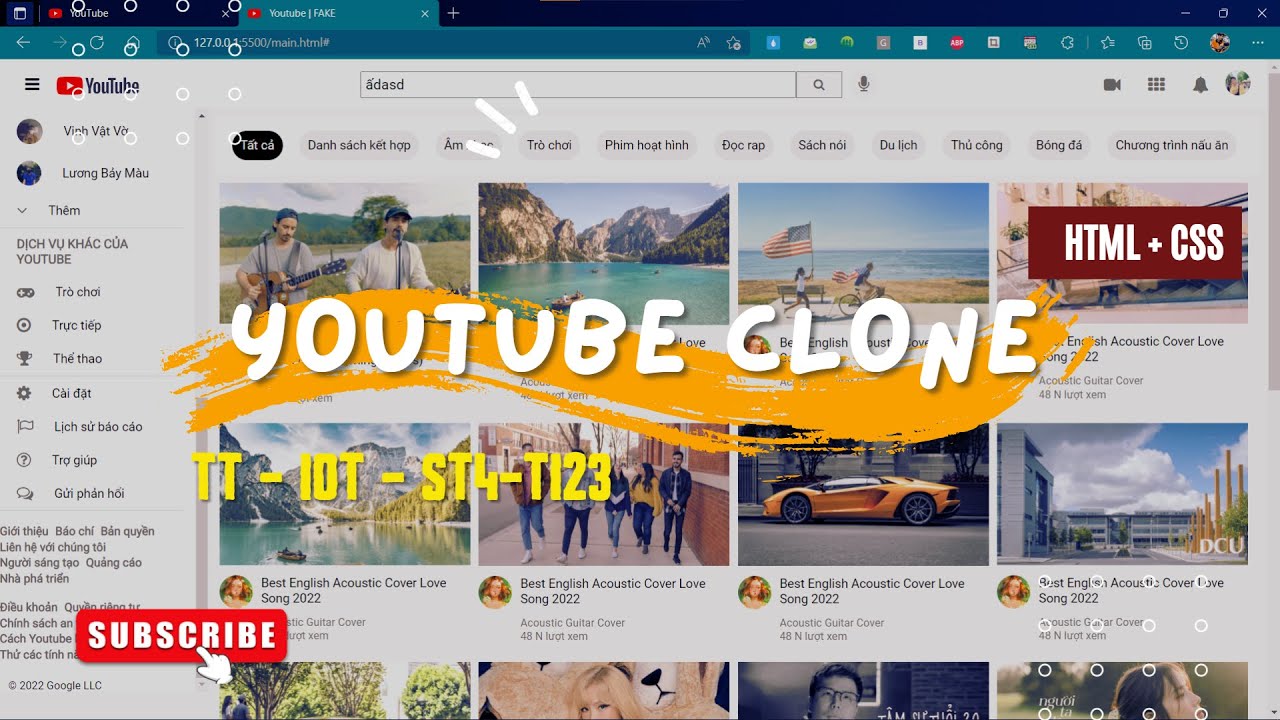This screenshot has width=1280, height=720.
Task: Open the two guitarists video thumbnail
Action: point(345,253)
